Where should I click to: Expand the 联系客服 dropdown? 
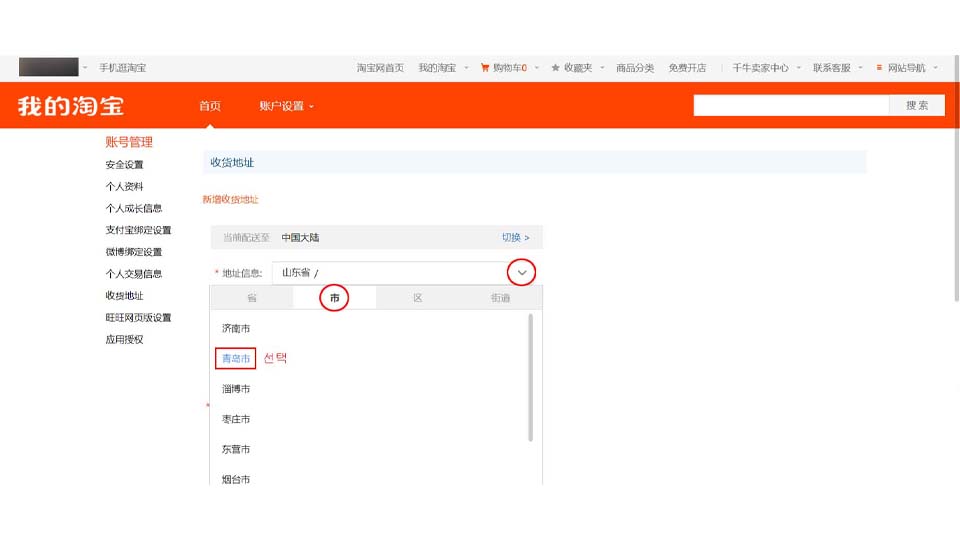pos(861,68)
